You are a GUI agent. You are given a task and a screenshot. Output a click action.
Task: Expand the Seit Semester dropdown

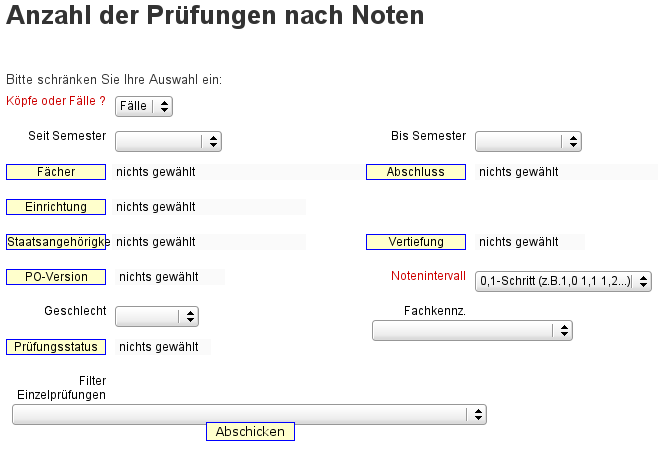168,141
